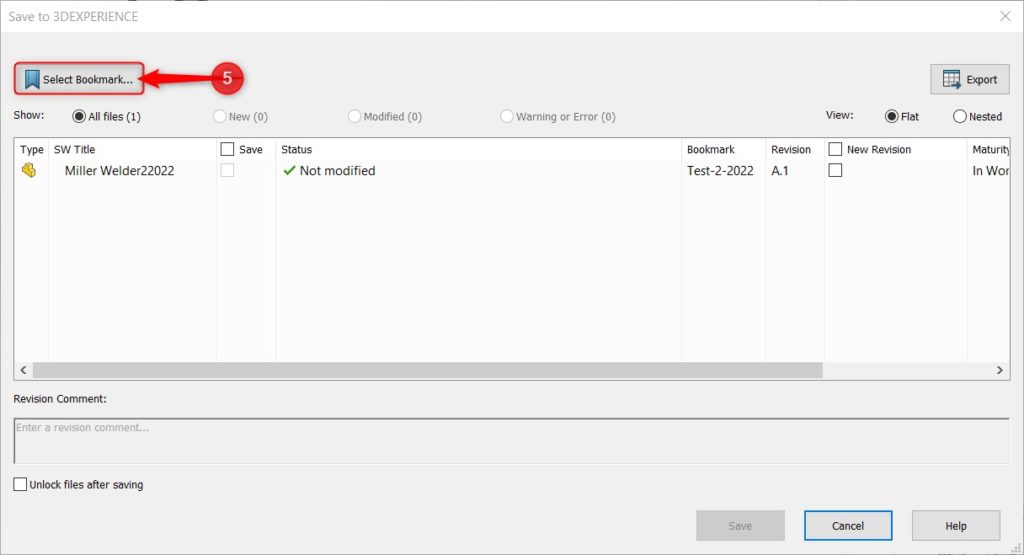1024x555 pixels.
Task: Click the Not modified status text
Action: click(338, 170)
